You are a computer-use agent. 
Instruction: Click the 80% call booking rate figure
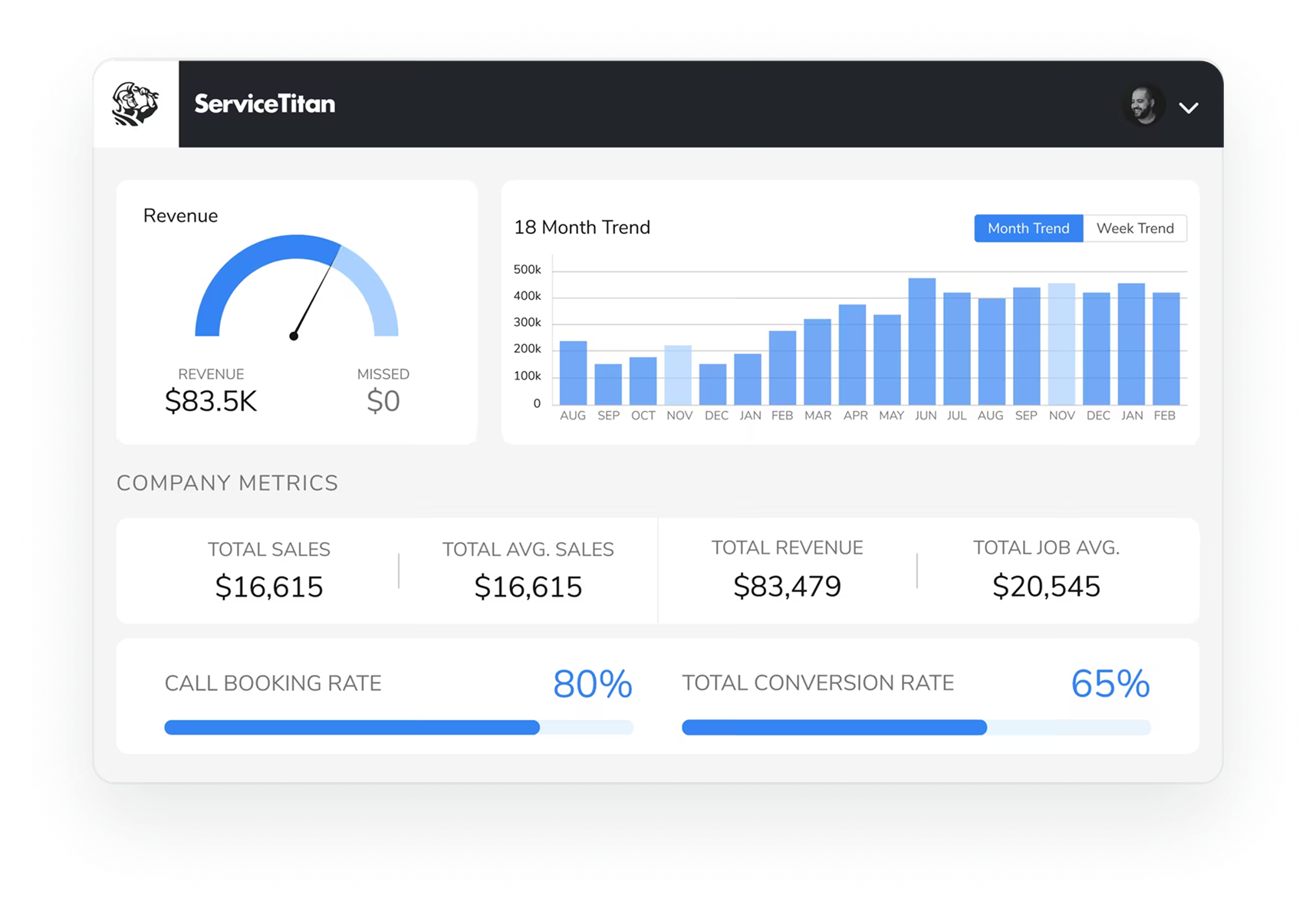point(593,683)
